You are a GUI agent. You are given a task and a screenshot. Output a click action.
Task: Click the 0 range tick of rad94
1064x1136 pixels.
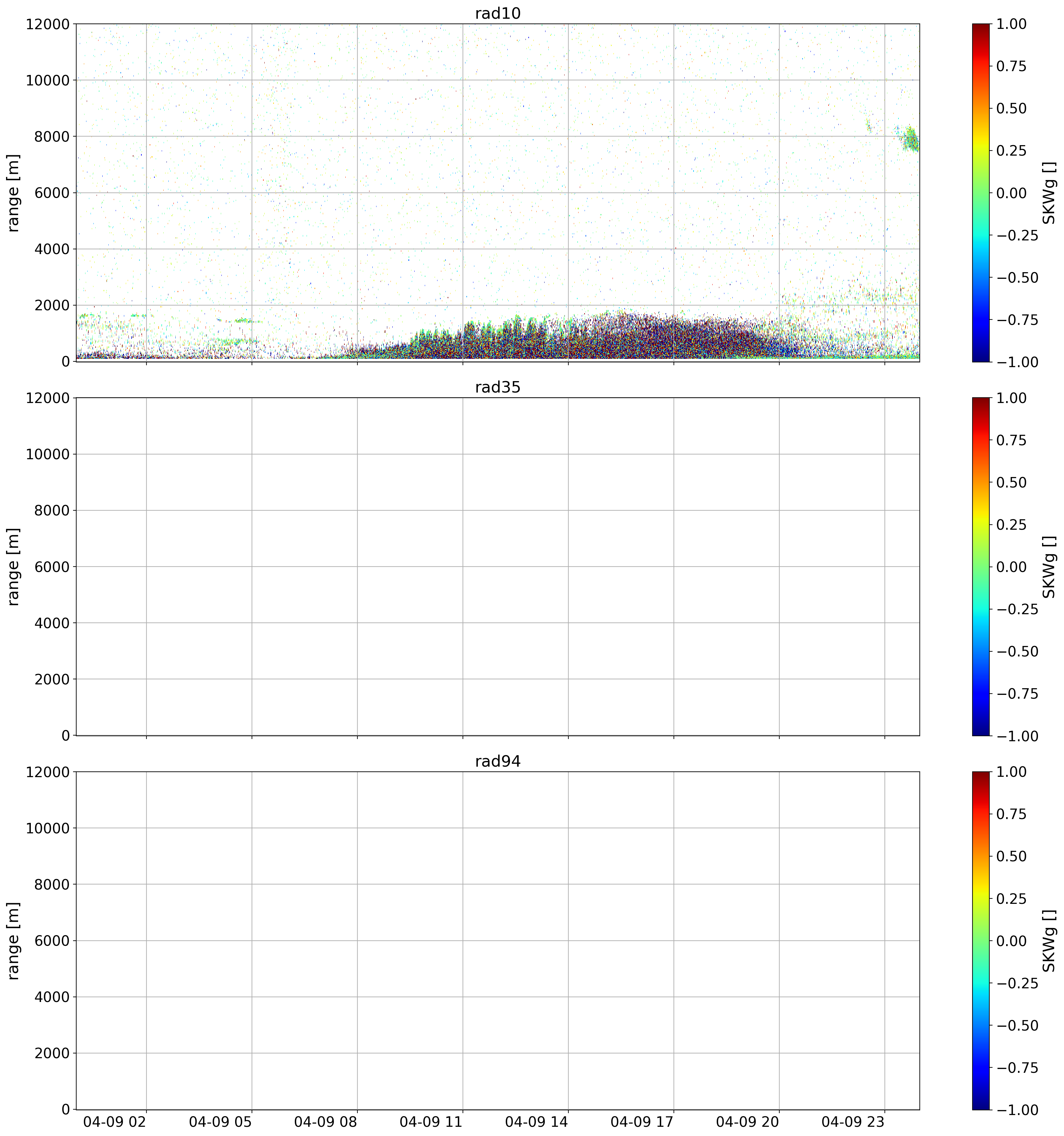pos(65,1110)
